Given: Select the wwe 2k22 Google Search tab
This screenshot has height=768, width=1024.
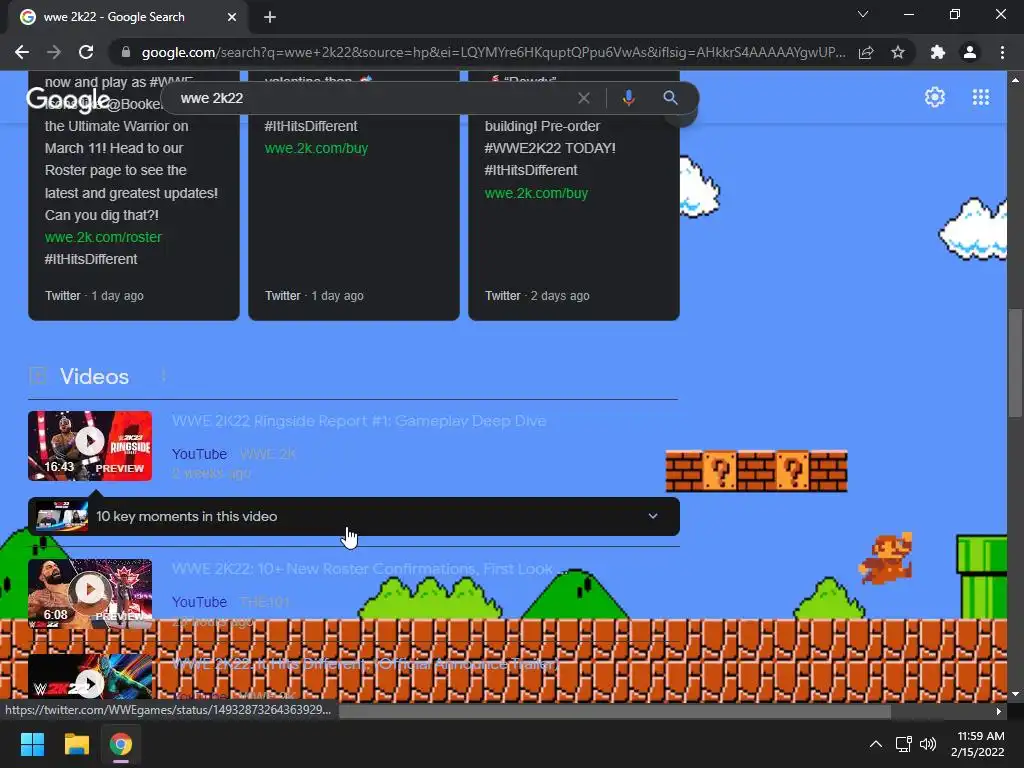Looking at the screenshot, I should click(x=129, y=17).
